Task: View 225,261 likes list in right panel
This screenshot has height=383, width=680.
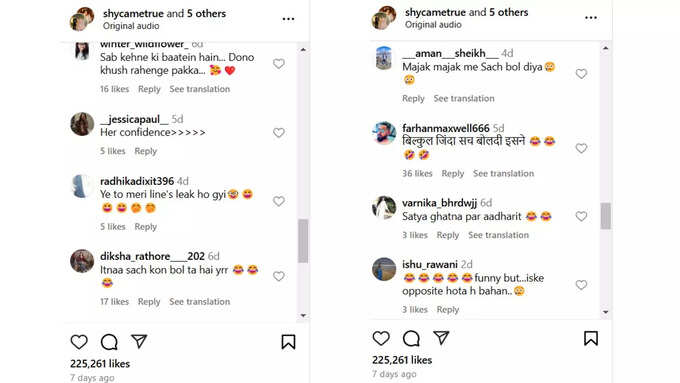Action: [402, 360]
